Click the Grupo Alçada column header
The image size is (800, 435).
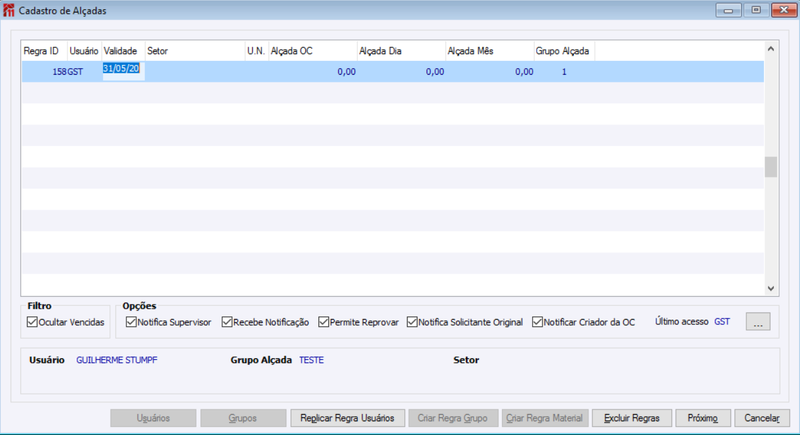[564, 51]
